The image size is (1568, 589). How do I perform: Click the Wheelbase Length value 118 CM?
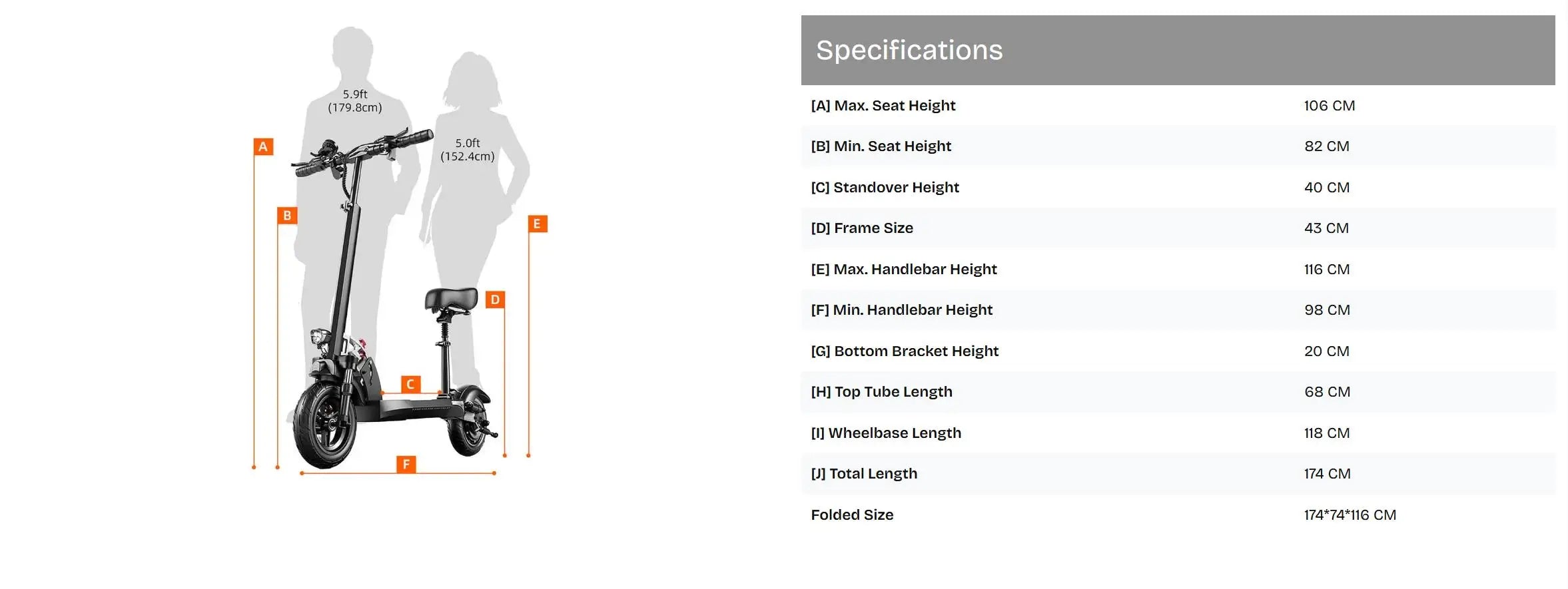[x=1326, y=433]
